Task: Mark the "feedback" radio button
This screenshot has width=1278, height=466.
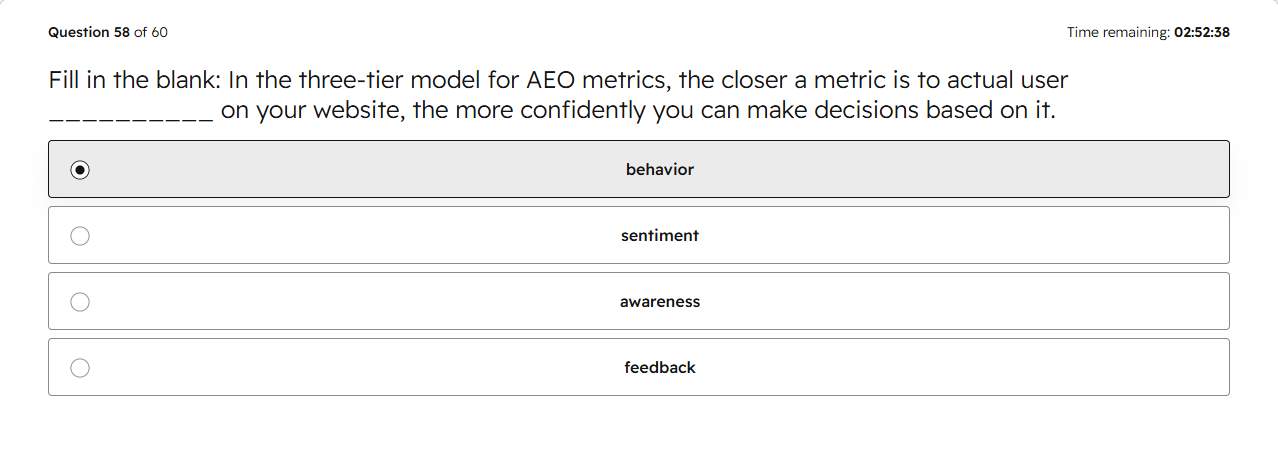Action: [x=80, y=368]
